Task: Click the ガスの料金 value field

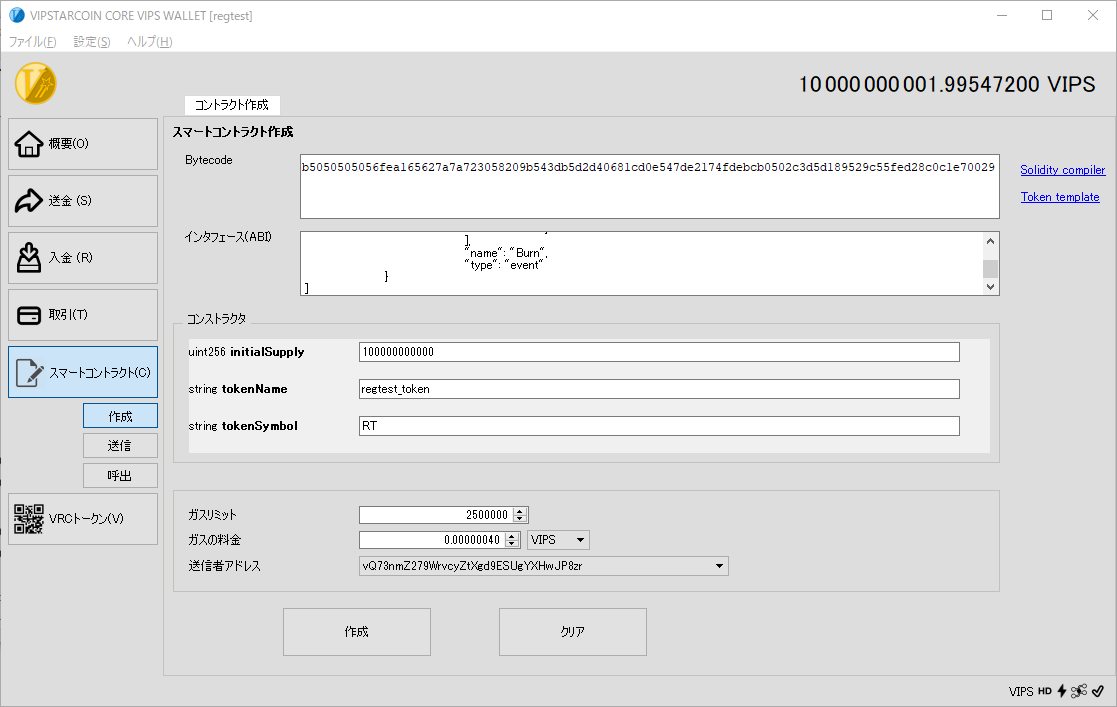Action: (x=432, y=540)
